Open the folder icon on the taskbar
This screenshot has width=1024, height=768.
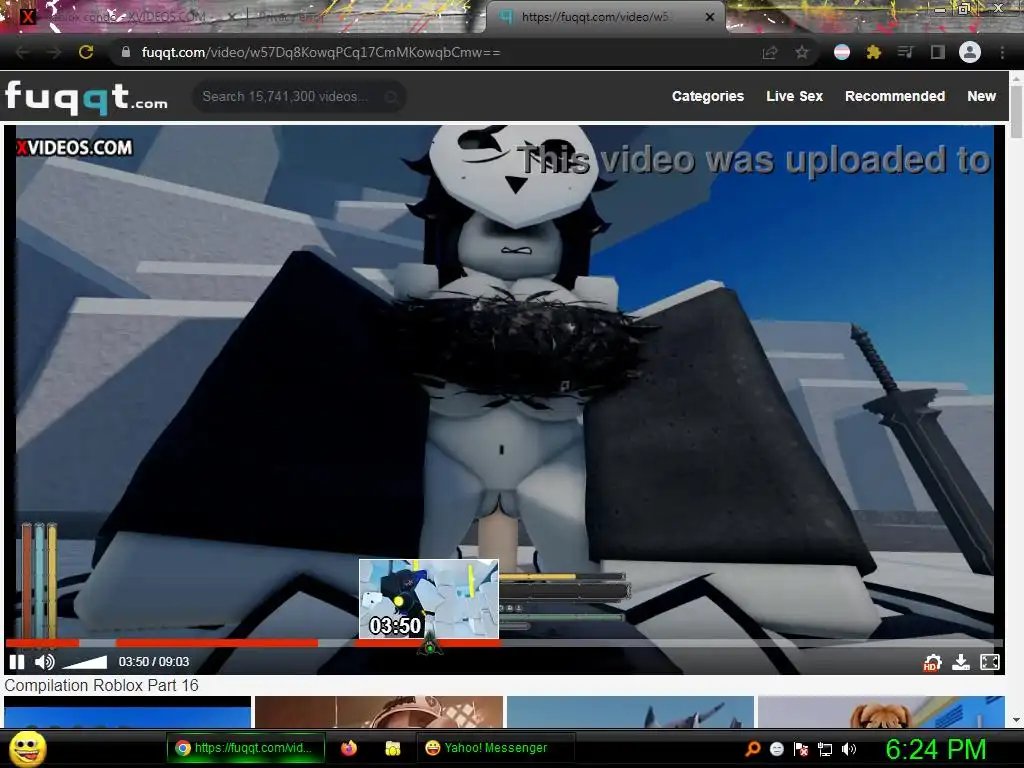click(x=392, y=748)
